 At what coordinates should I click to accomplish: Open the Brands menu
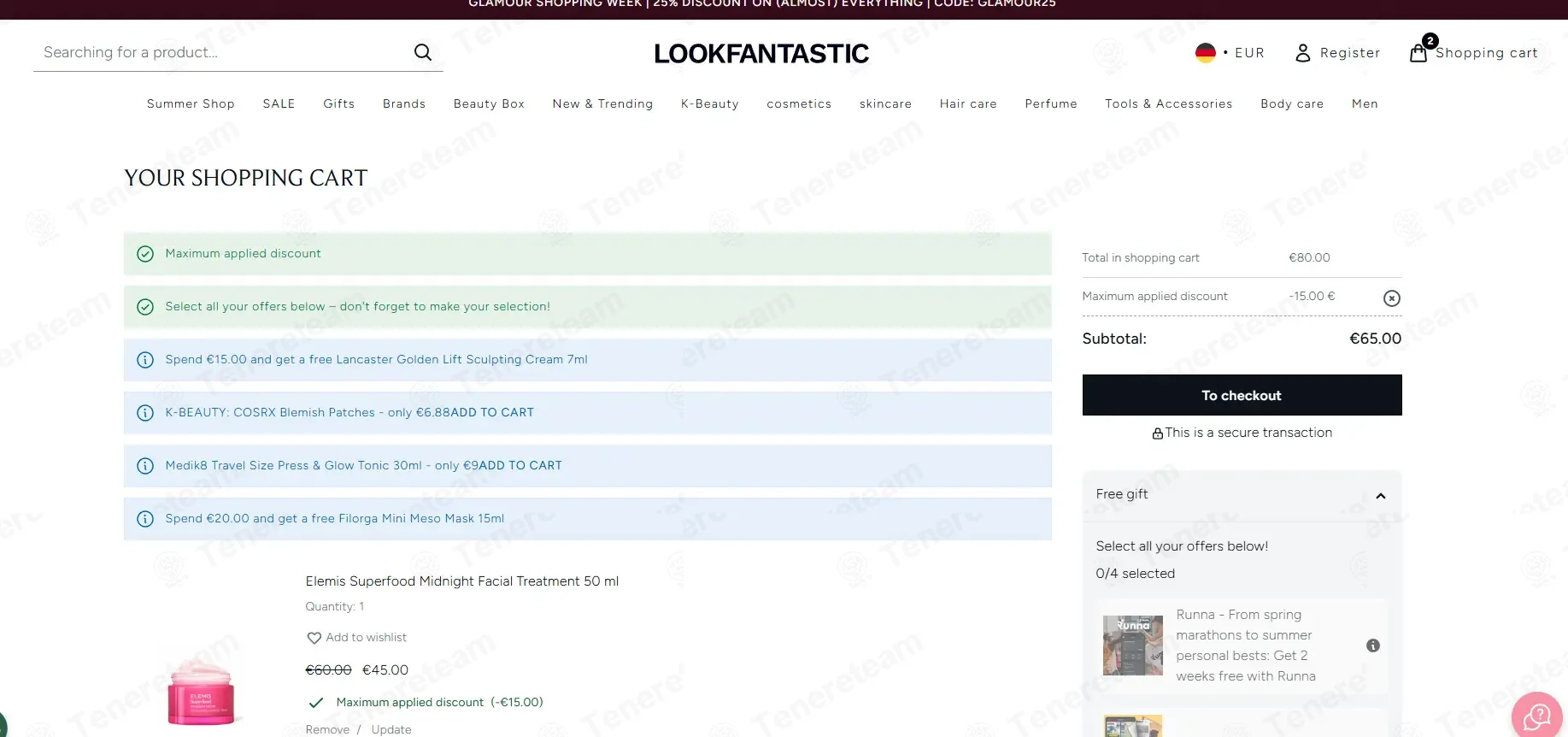pos(404,103)
